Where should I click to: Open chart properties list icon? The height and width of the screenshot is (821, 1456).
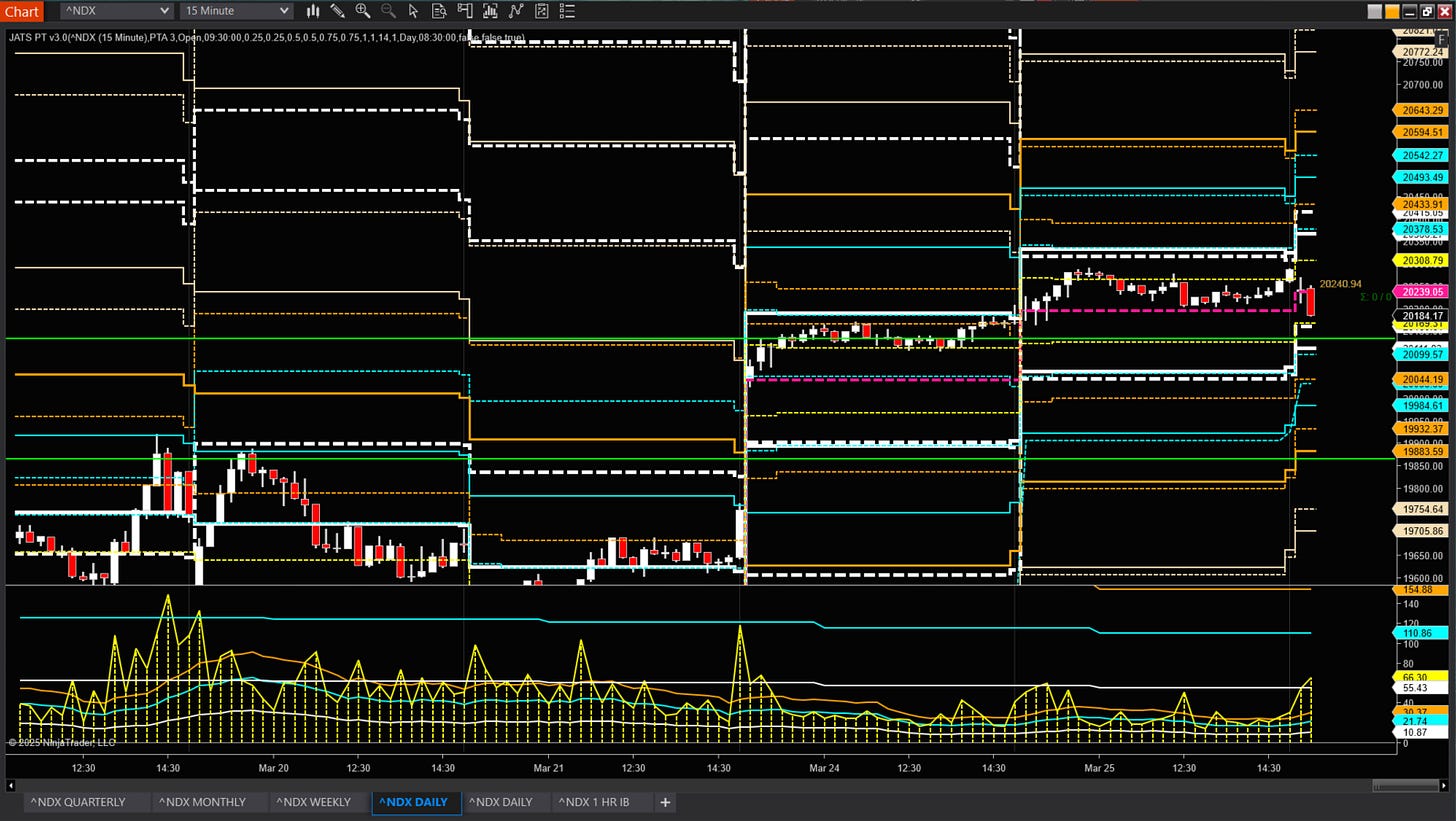[x=567, y=11]
